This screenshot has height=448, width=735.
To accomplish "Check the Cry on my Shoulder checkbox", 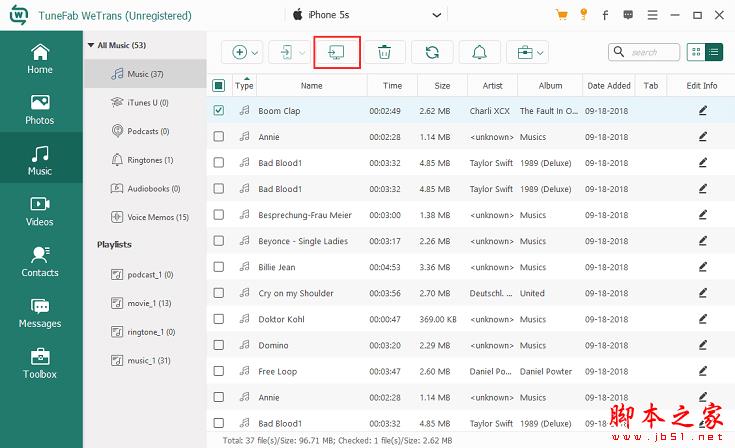I will [218, 293].
